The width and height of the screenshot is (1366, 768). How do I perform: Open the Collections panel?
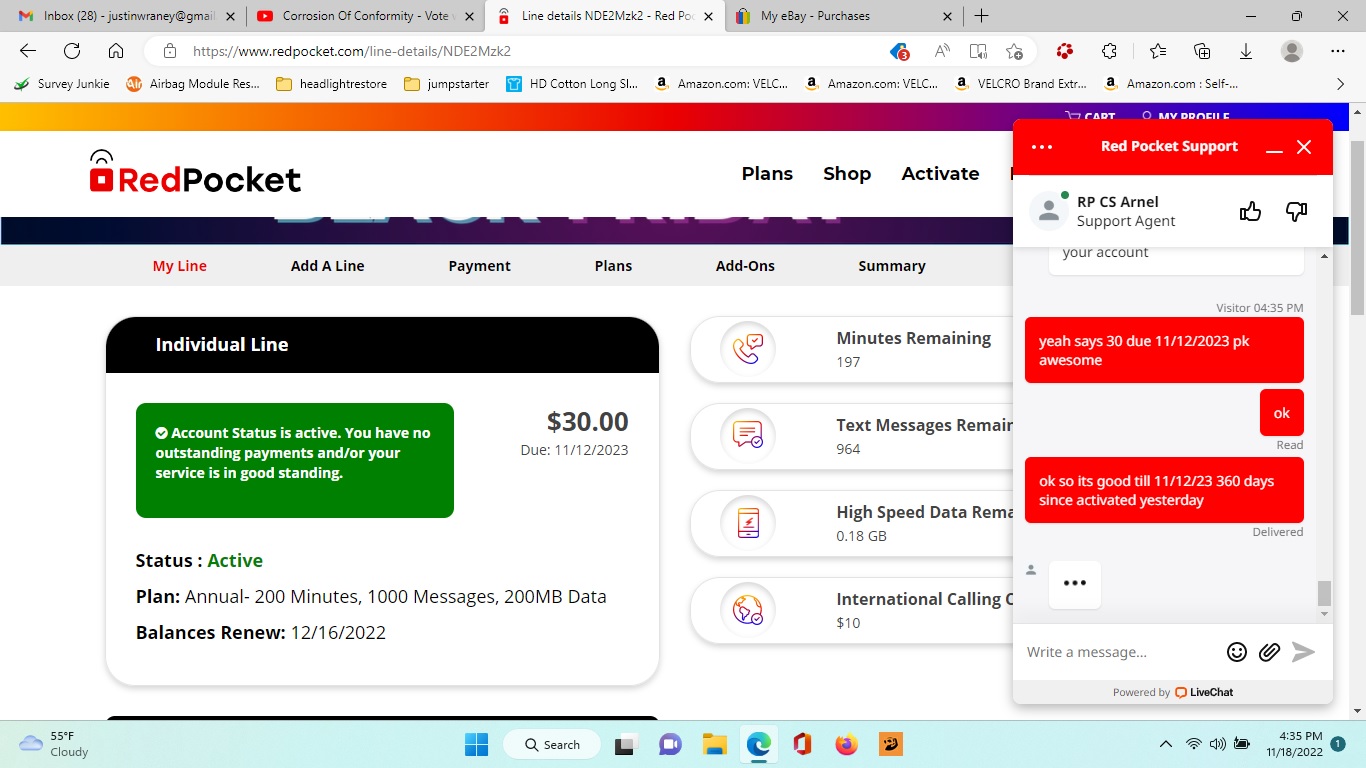[1202, 51]
